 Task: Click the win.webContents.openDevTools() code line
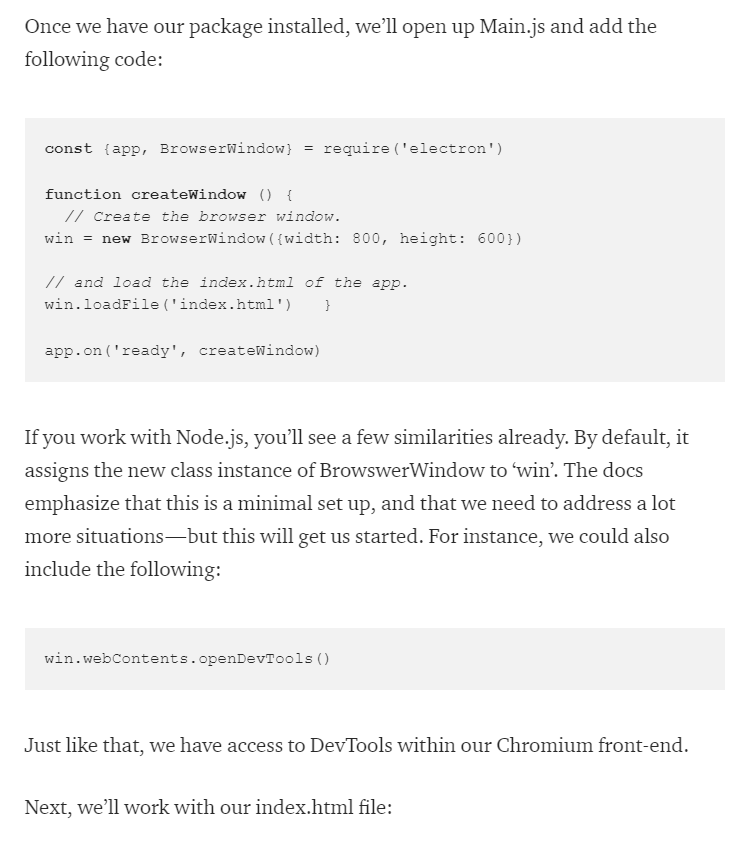(187, 659)
